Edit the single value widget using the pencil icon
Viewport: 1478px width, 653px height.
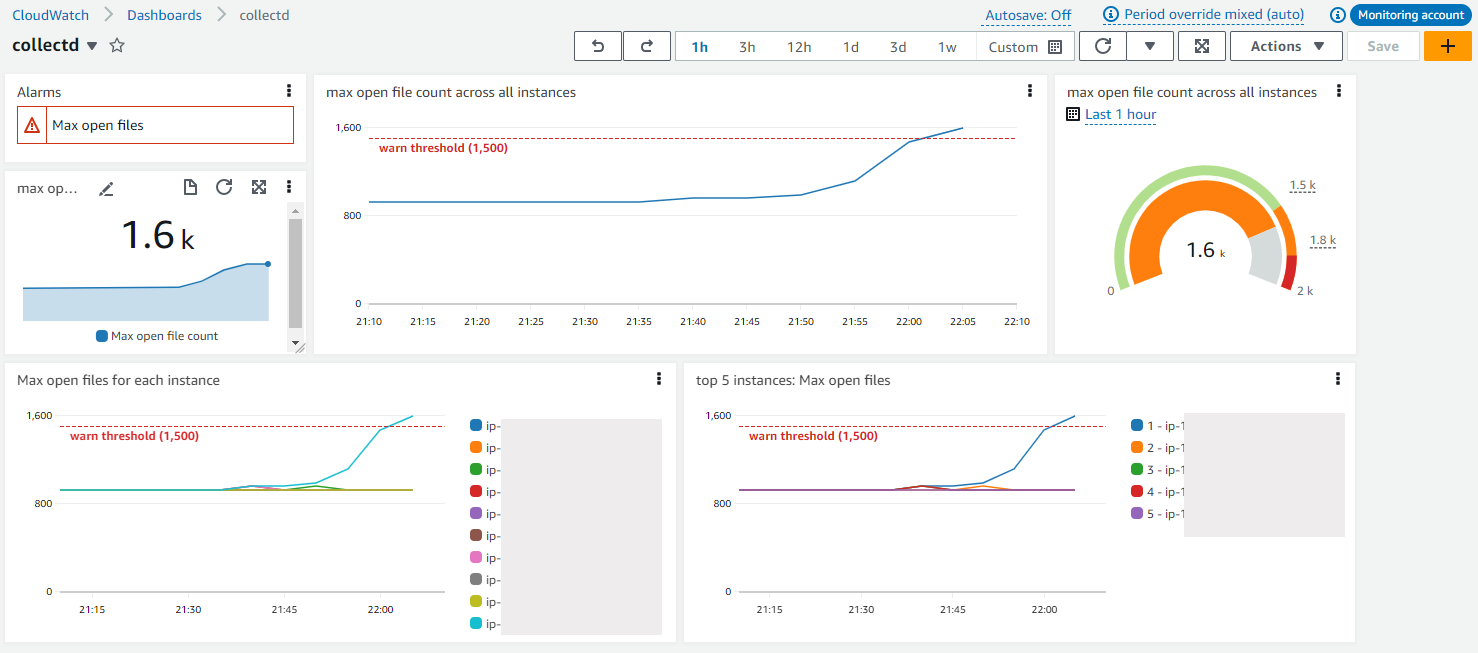[106, 187]
